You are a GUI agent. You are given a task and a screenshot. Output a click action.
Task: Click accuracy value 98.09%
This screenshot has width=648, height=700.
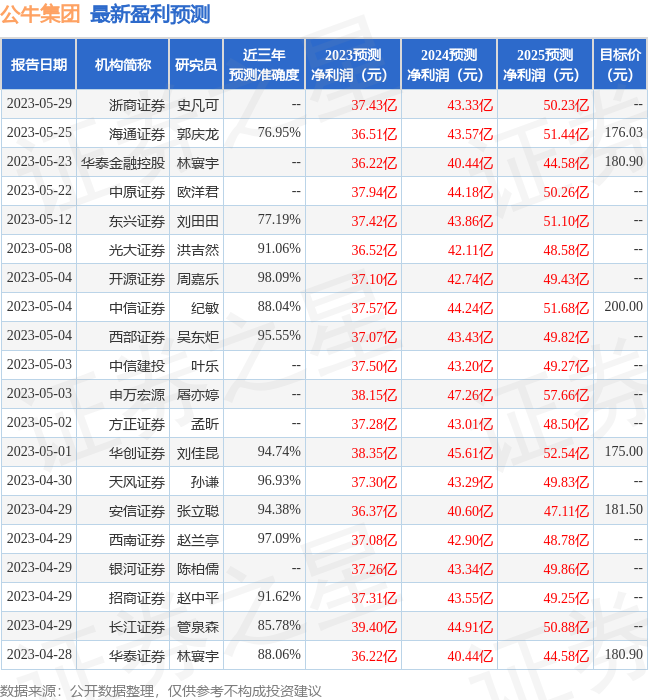pos(279,278)
